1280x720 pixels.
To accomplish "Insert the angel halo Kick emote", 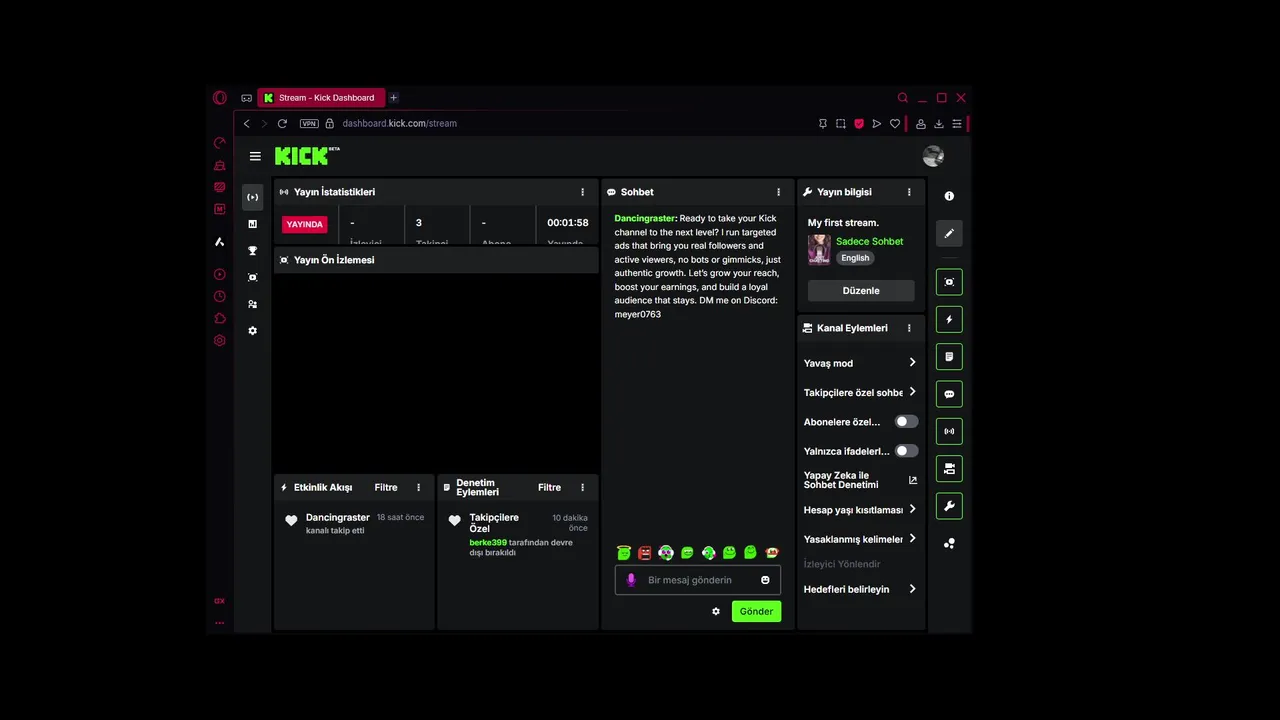I will pyautogui.click(x=624, y=552).
